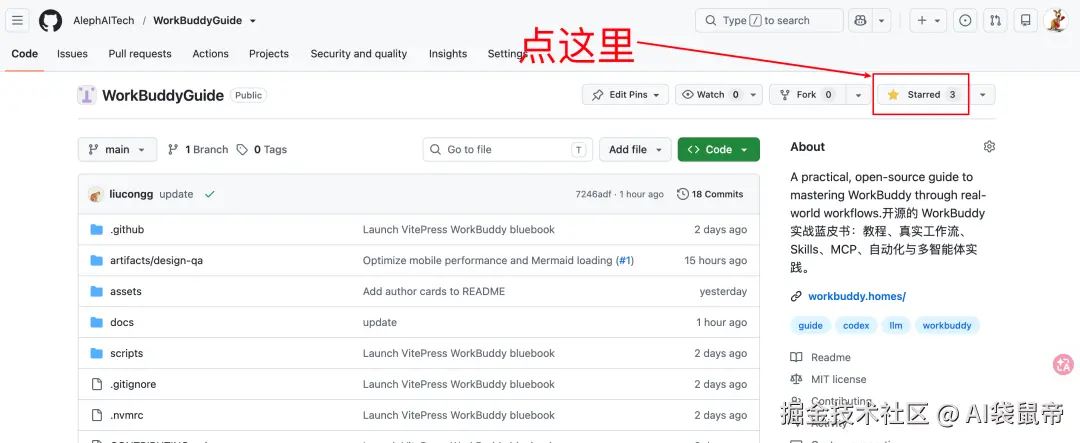Open the notifications inbox icon
Image resolution: width=1080 pixels, height=443 pixels.
tap(1026, 21)
